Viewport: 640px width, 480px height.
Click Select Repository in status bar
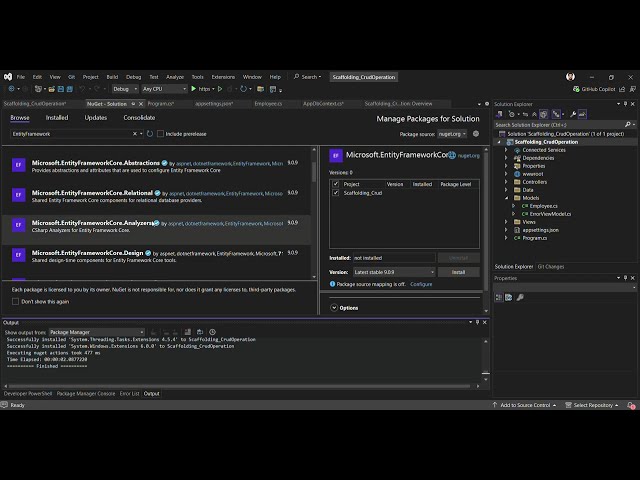pyautogui.click(x=591, y=405)
